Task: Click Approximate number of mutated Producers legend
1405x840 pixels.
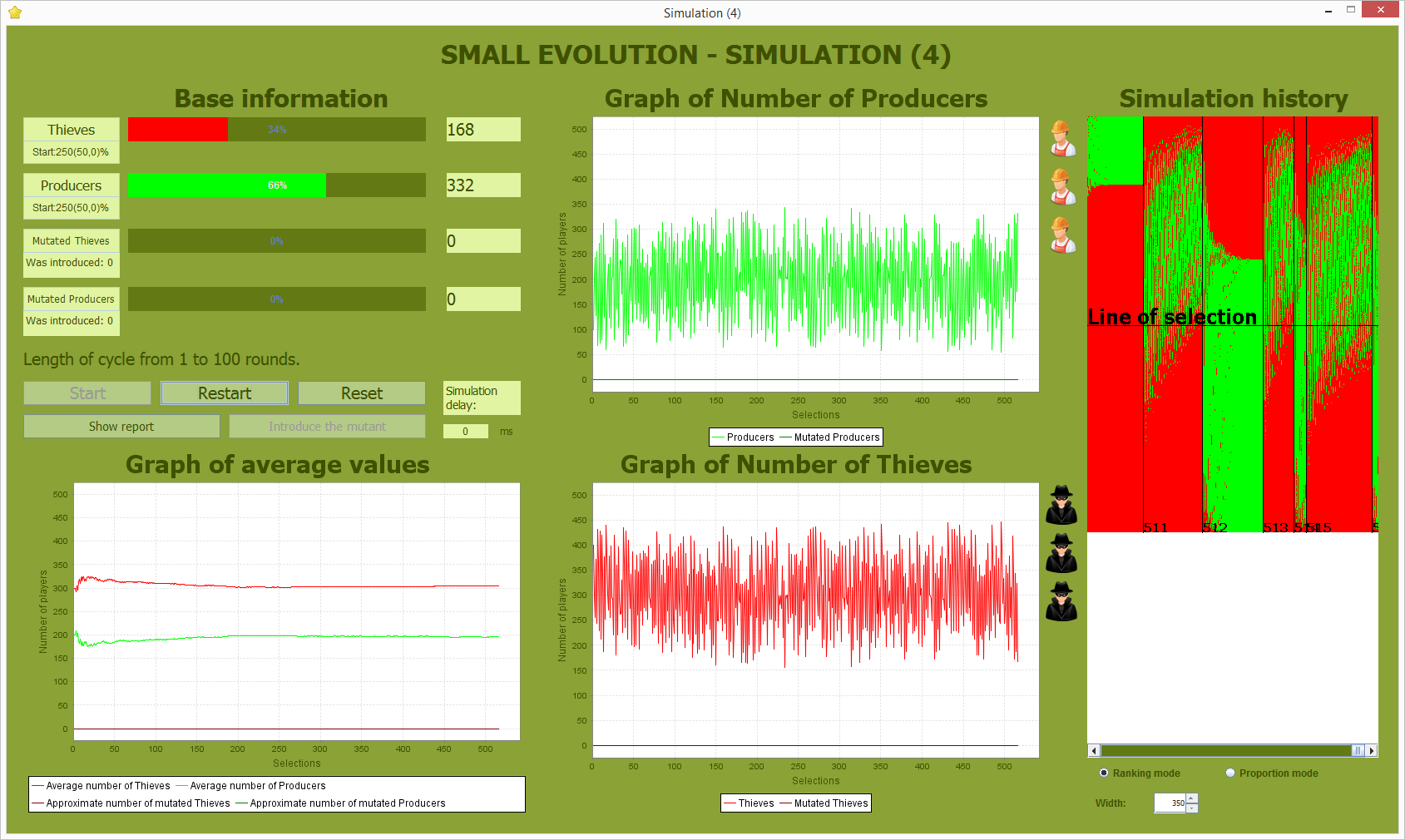Action: click(340, 803)
